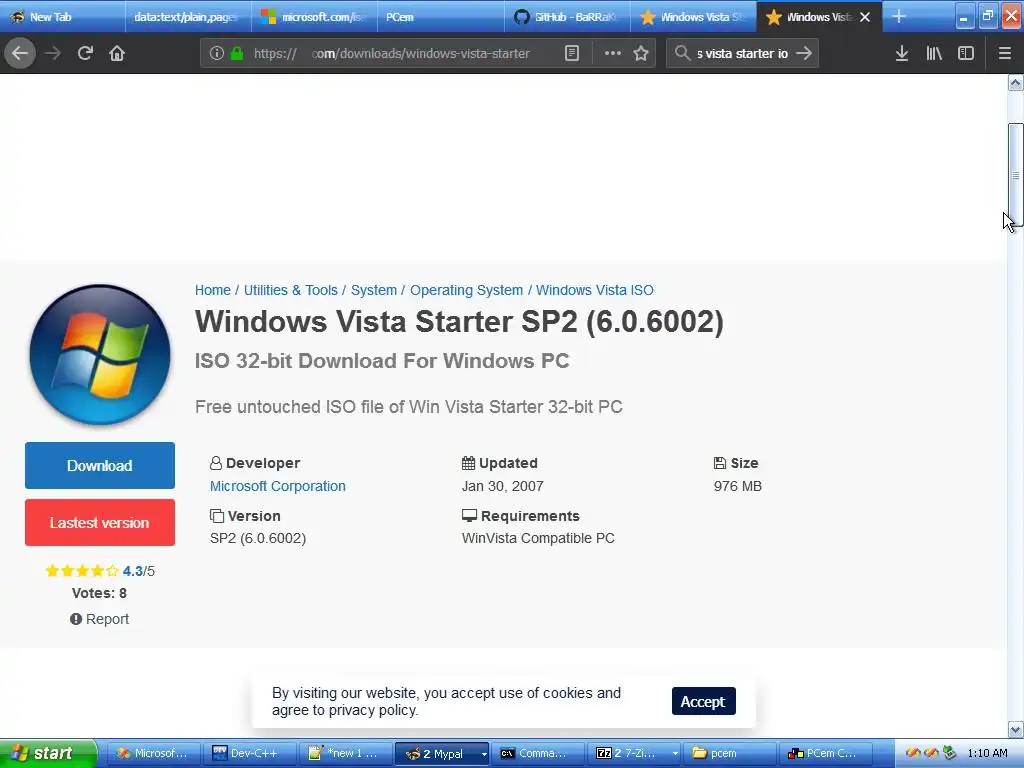This screenshot has height=768, width=1024.
Task: Open the browser home page
Action: click(117, 53)
